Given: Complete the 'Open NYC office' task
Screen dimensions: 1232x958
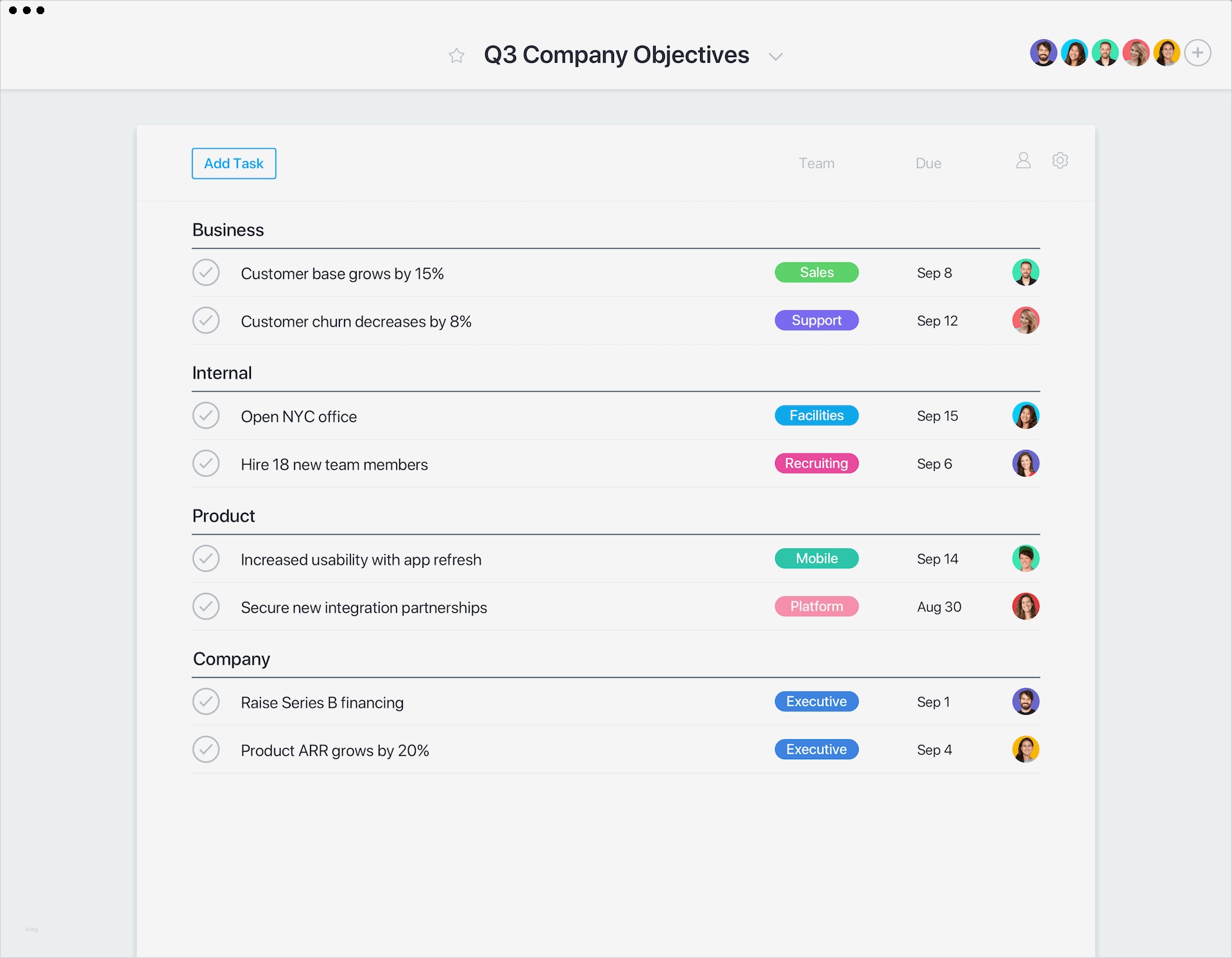Looking at the screenshot, I should [x=206, y=416].
